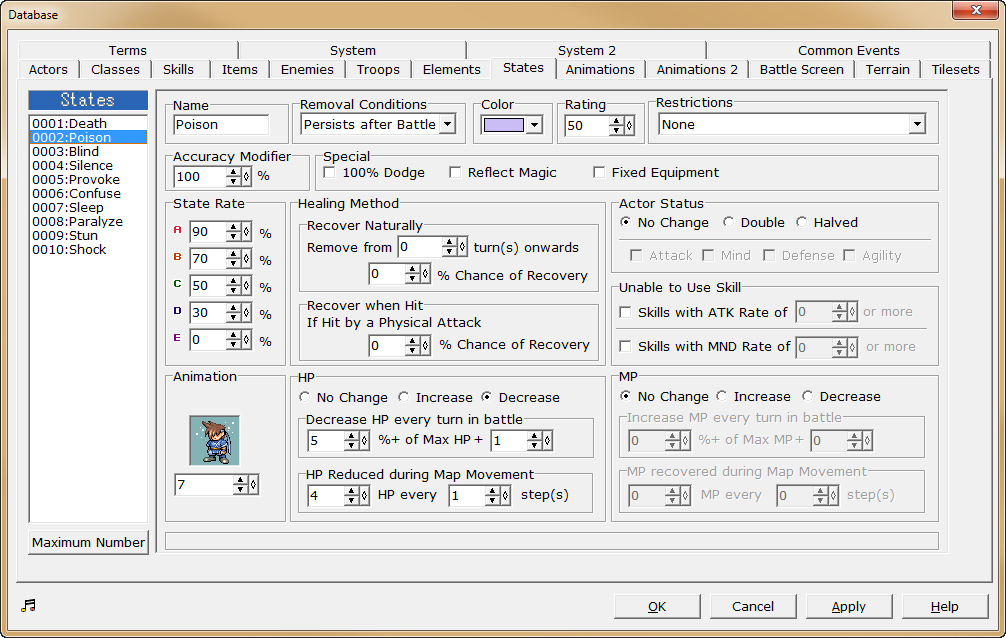Screen dimensions: 1006x638
Task: Click the Maximum Number button
Action: pyautogui.click(x=88, y=541)
